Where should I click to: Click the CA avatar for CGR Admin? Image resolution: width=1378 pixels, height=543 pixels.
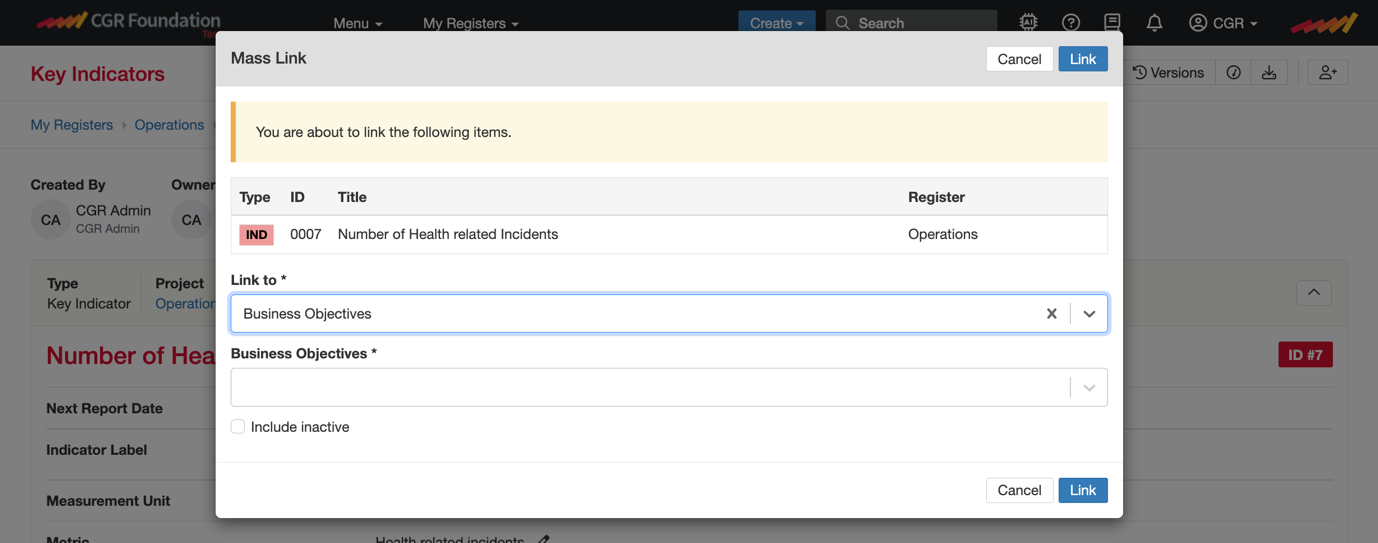(x=50, y=220)
